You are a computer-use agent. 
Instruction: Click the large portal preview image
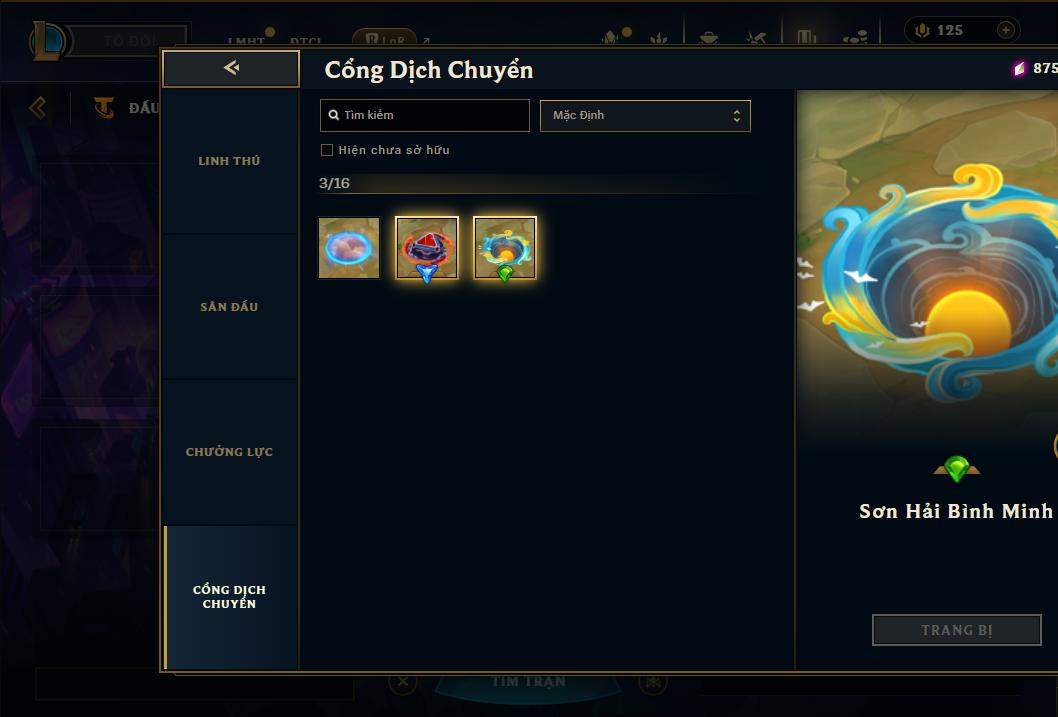927,266
